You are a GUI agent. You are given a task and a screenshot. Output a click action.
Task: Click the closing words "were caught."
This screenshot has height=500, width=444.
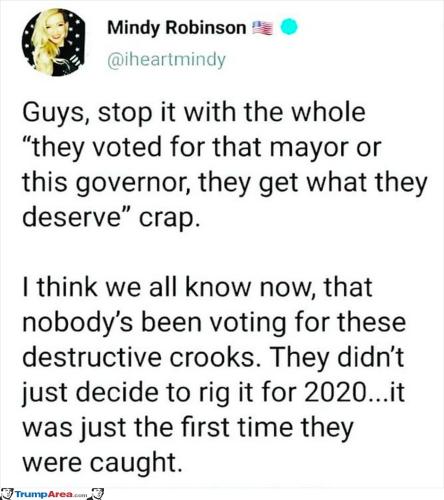[x=103, y=463]
